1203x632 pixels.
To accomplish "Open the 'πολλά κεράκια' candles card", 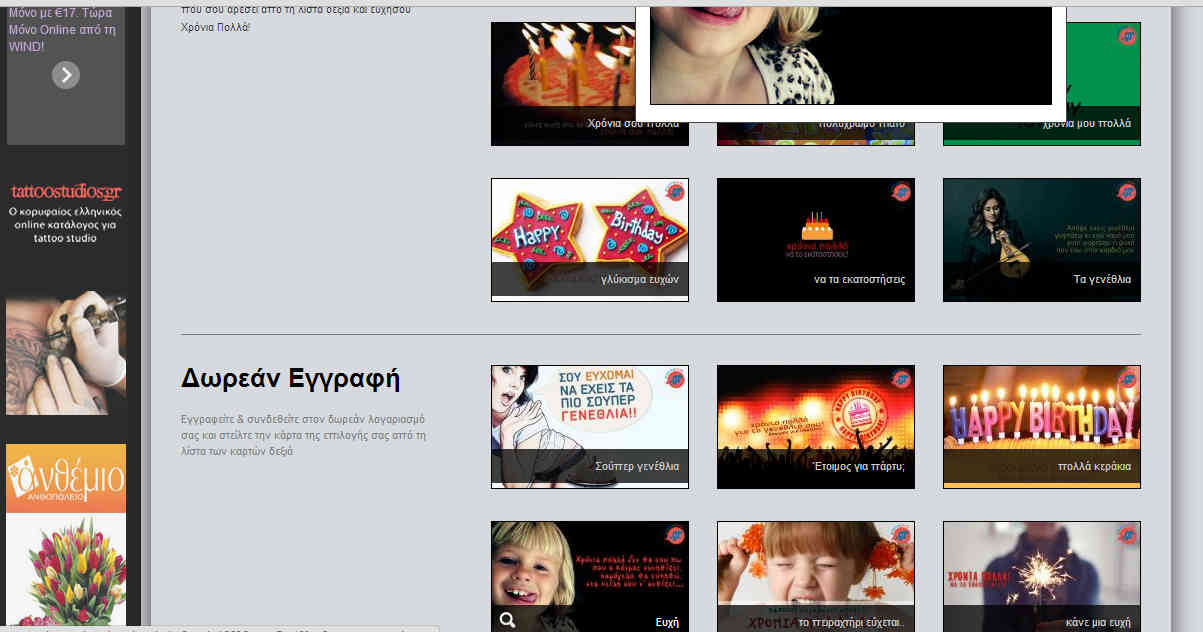I will [1042, 426].
